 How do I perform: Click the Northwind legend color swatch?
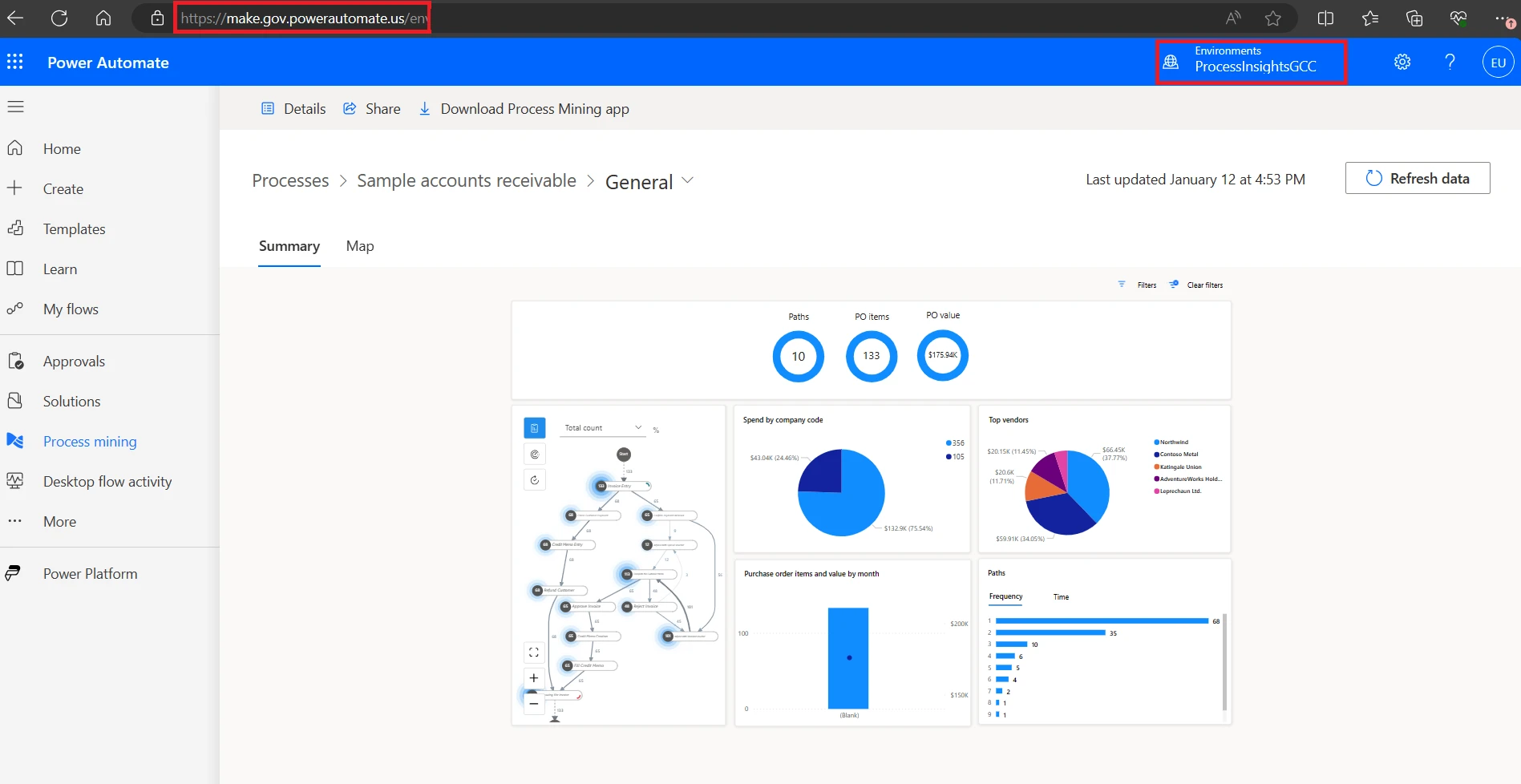[1156, 443]
